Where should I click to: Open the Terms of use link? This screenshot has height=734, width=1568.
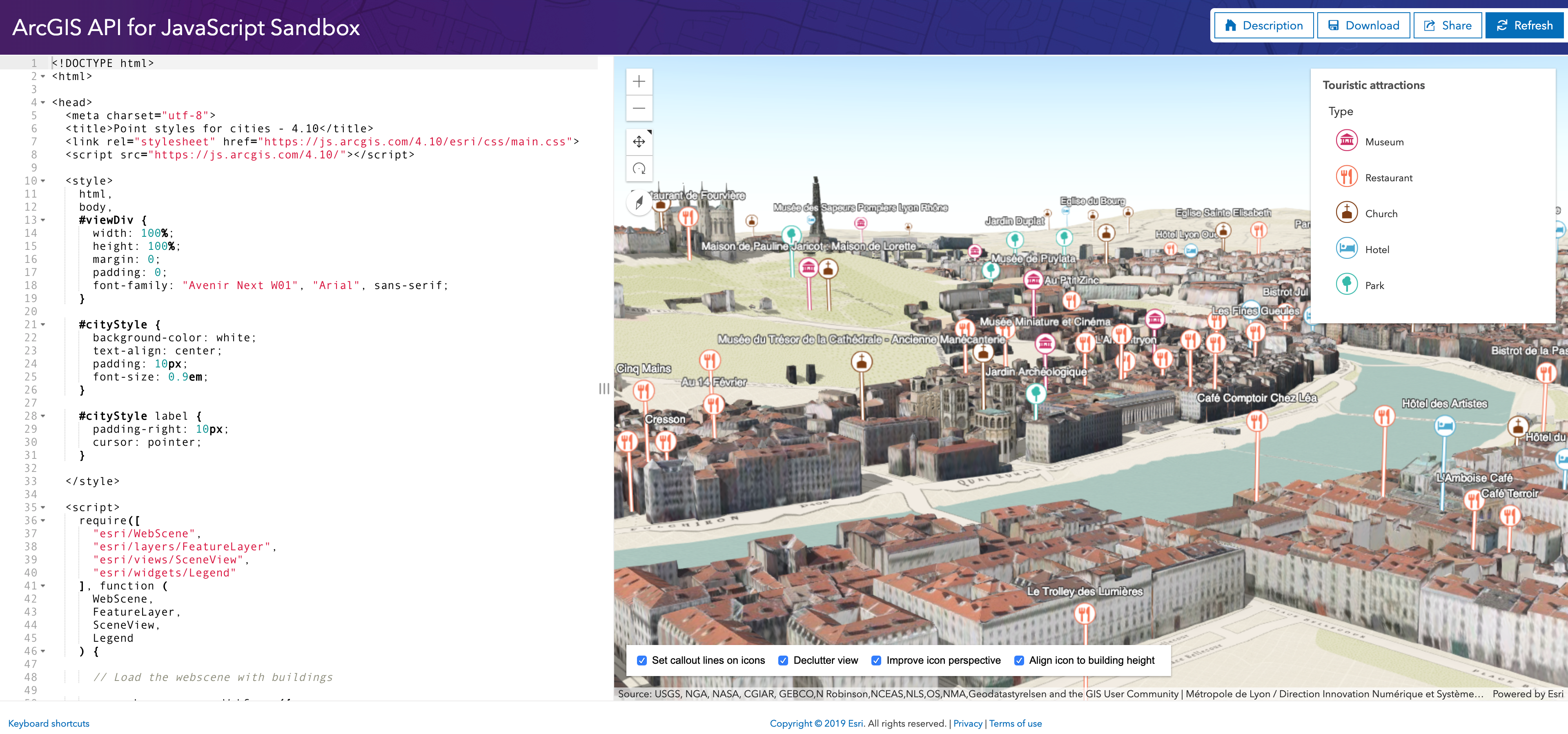click(1015, 724)
